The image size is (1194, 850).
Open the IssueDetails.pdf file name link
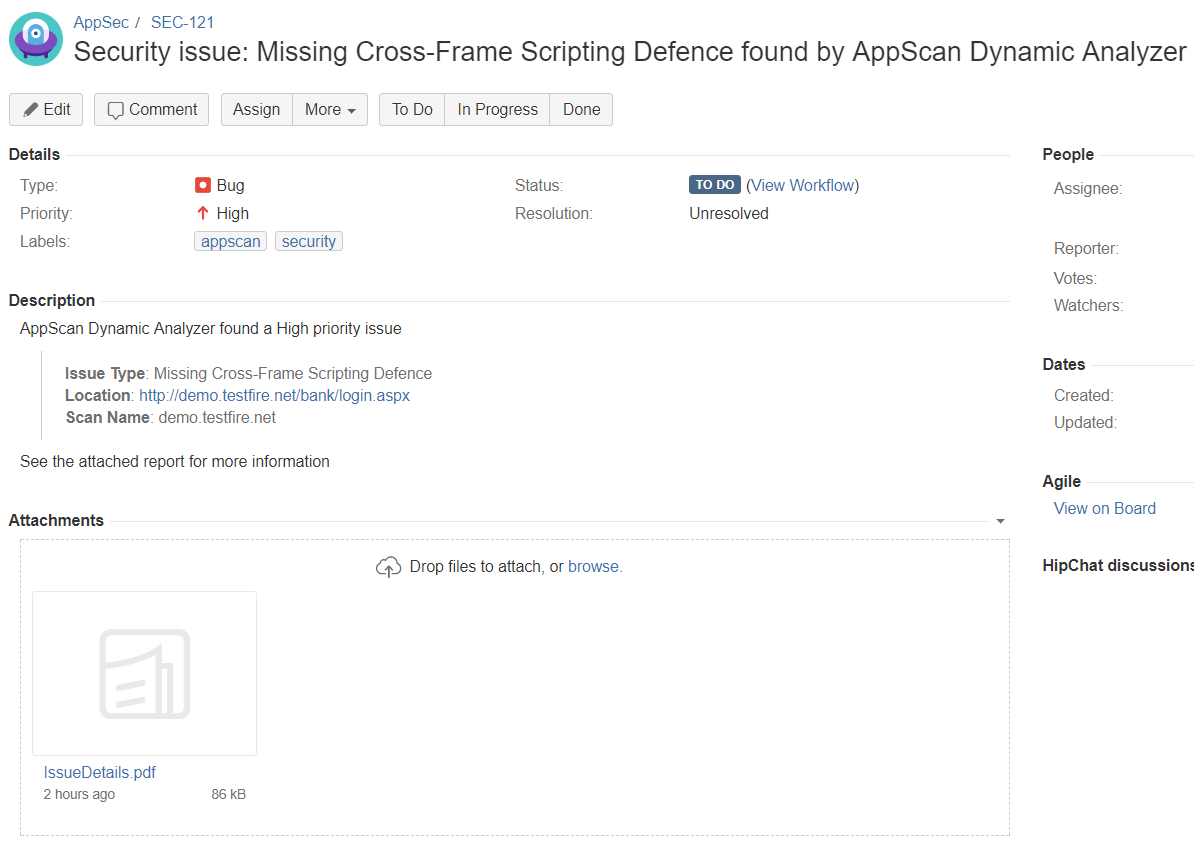pos(100,772)
